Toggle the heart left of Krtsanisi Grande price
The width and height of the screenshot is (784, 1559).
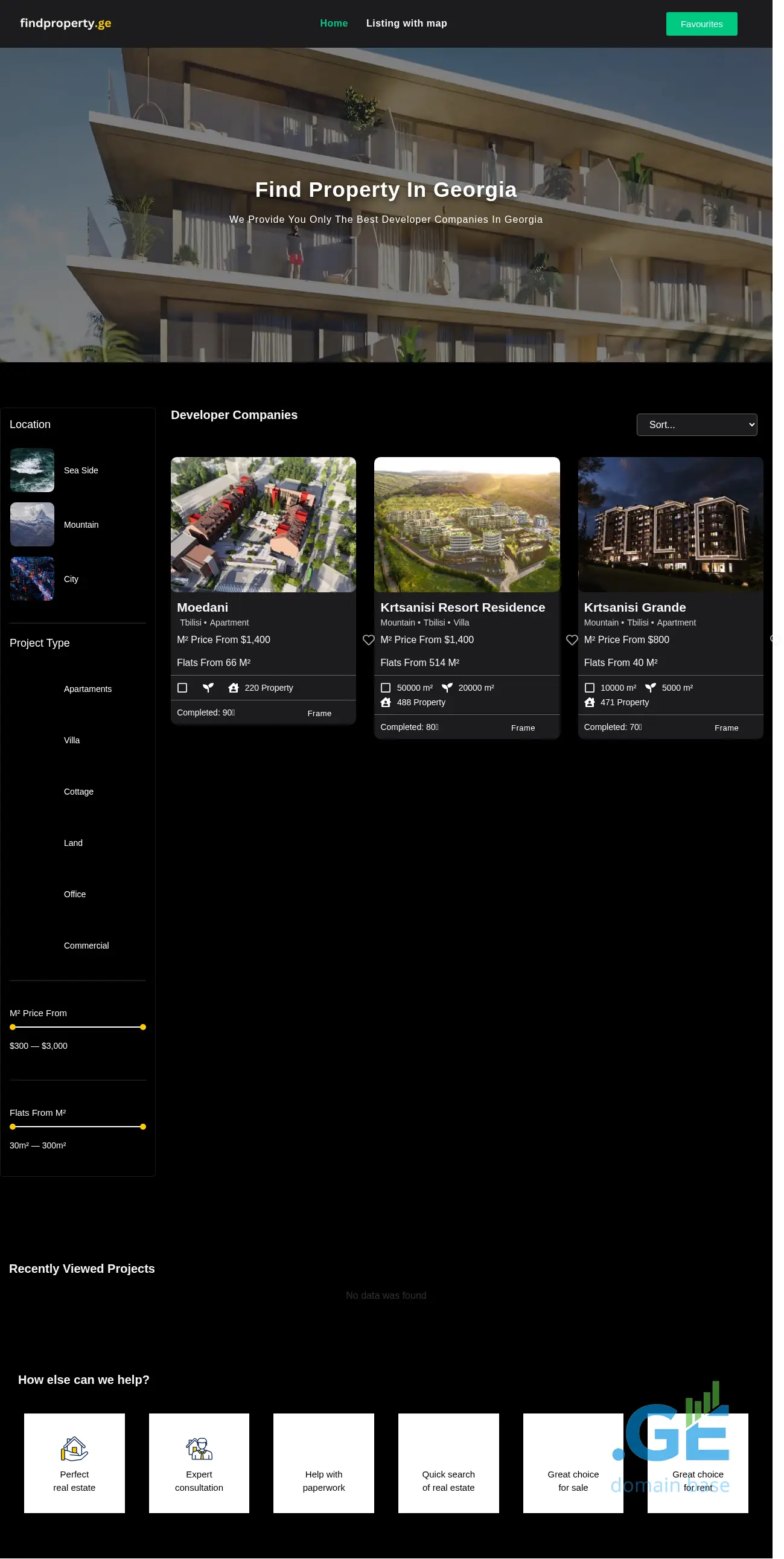pos(572,639)
